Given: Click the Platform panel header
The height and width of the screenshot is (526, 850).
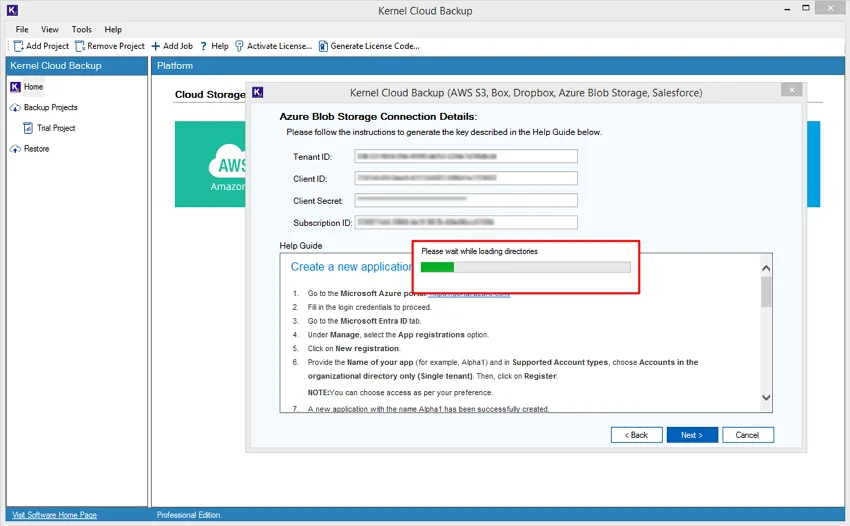Looking at the screenshot, I should click(x=498, y=66).
